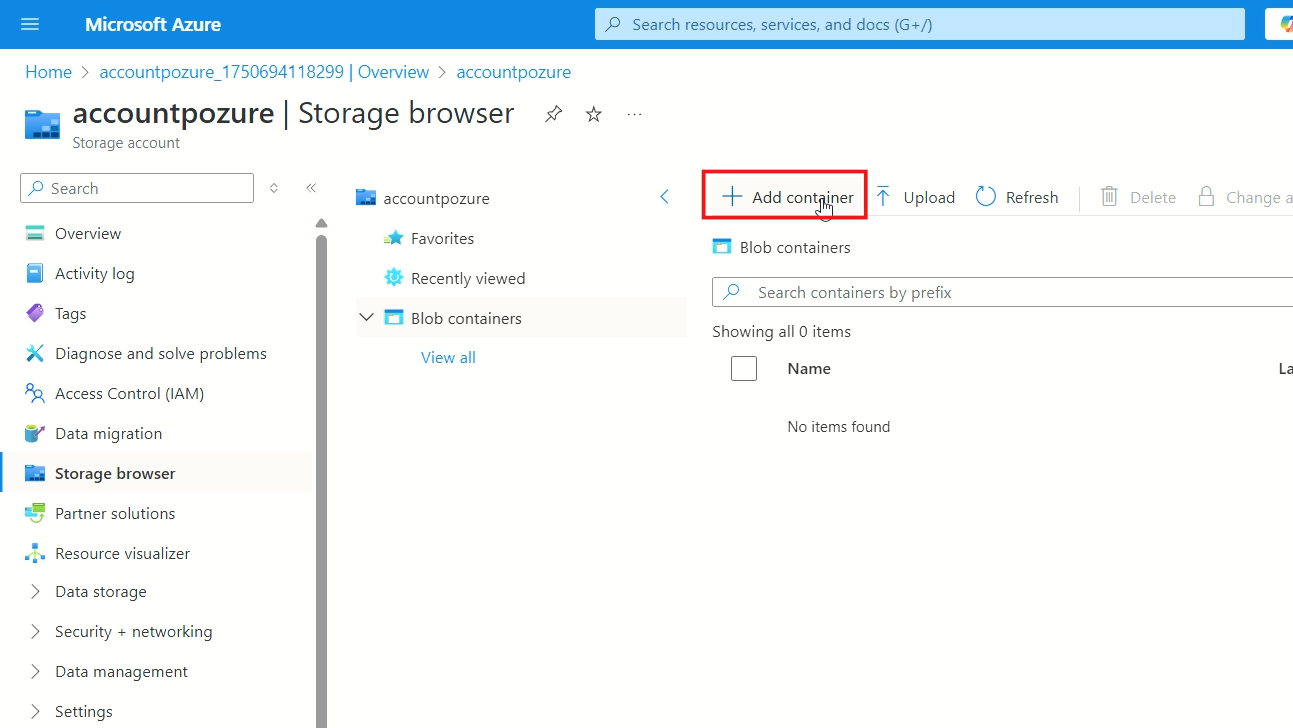Select accountpozure root in tree
This screenshot has width=1293, height=728.
pos(436,198)
